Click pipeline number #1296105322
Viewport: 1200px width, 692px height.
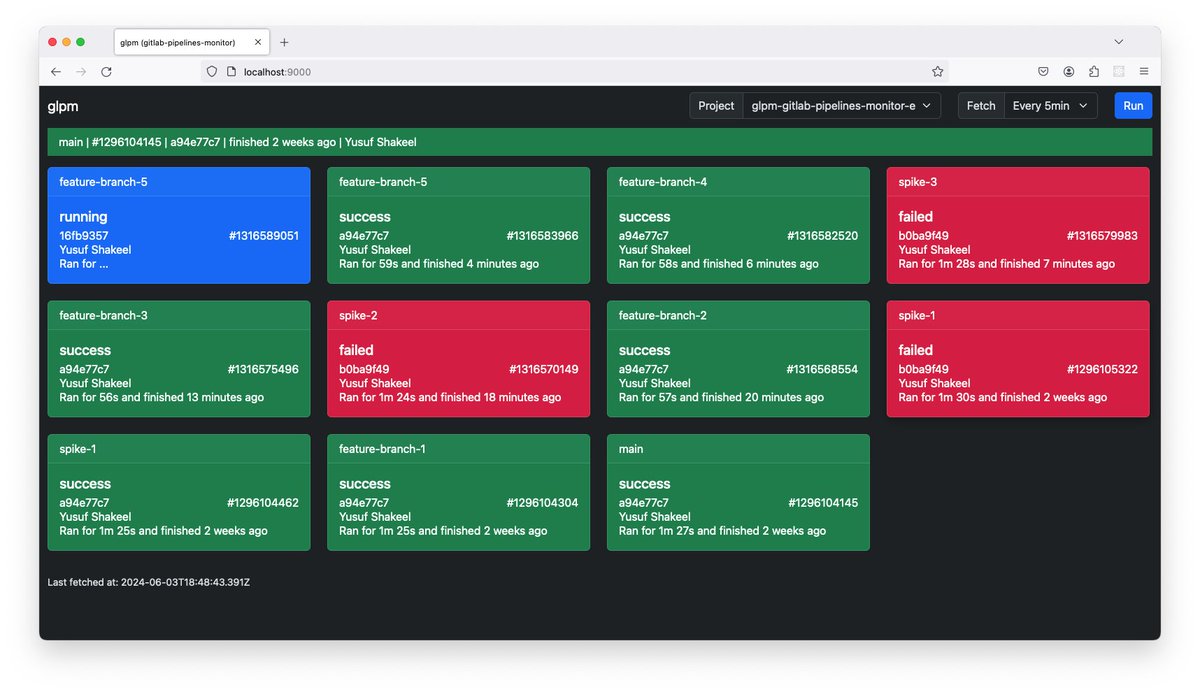pos(1102,369)
